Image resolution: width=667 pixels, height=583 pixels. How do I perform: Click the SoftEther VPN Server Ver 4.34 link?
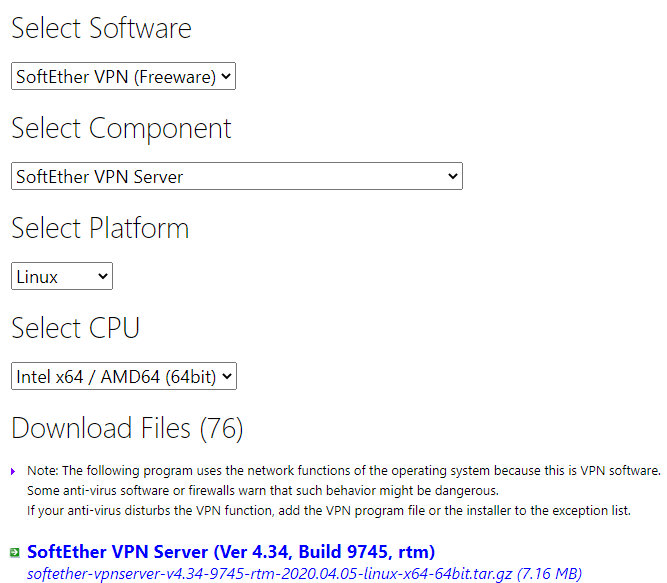point(231,552)
